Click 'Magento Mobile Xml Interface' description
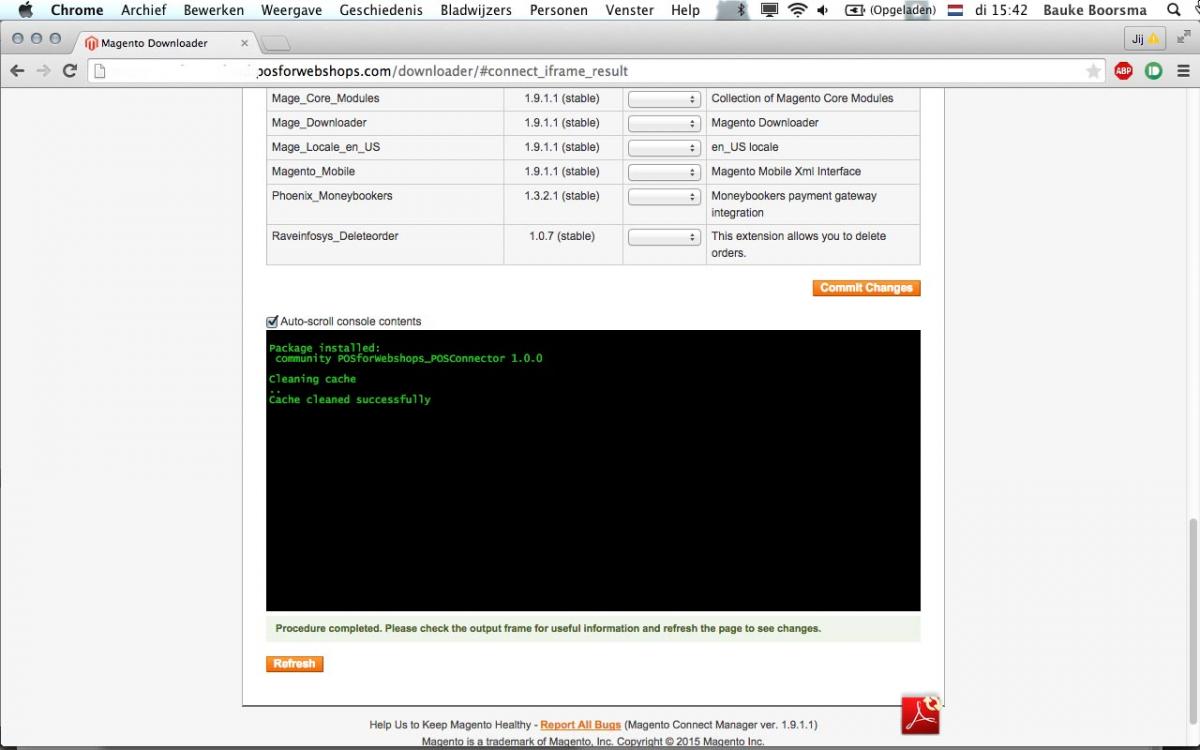 [786, 171]
